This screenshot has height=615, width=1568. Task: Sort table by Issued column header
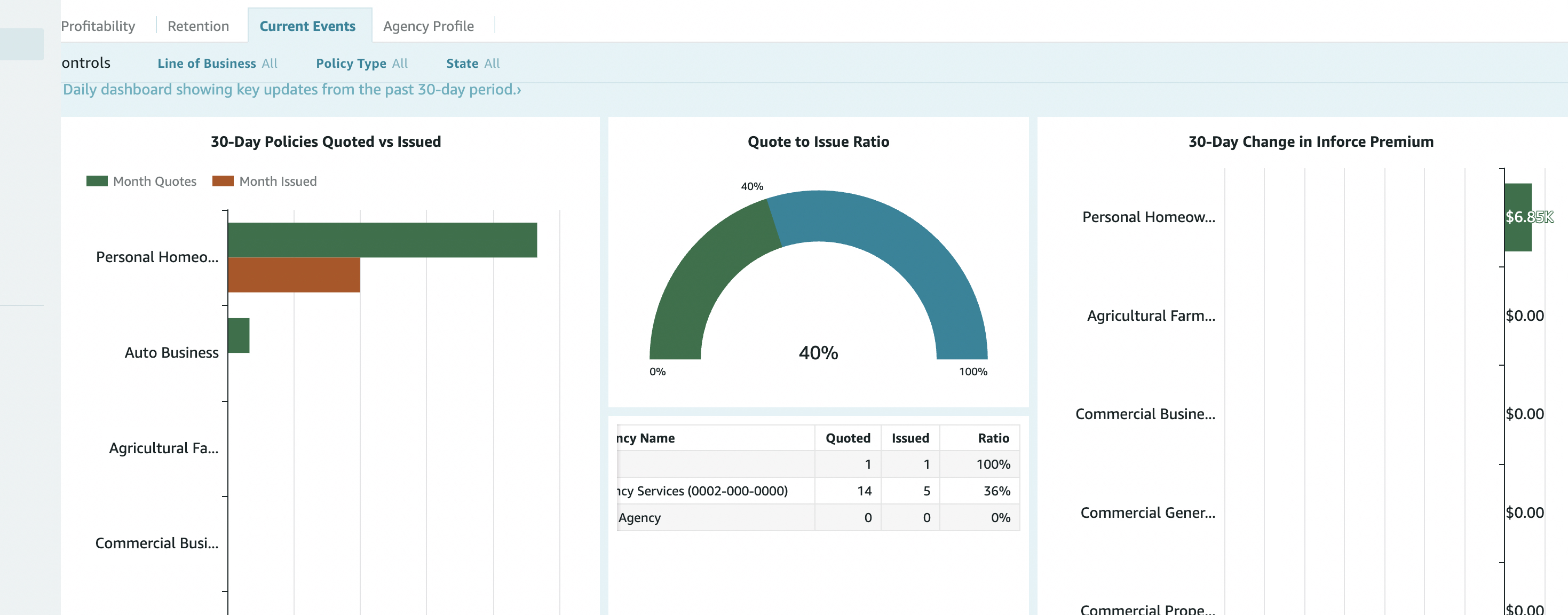tap(909, 438)
